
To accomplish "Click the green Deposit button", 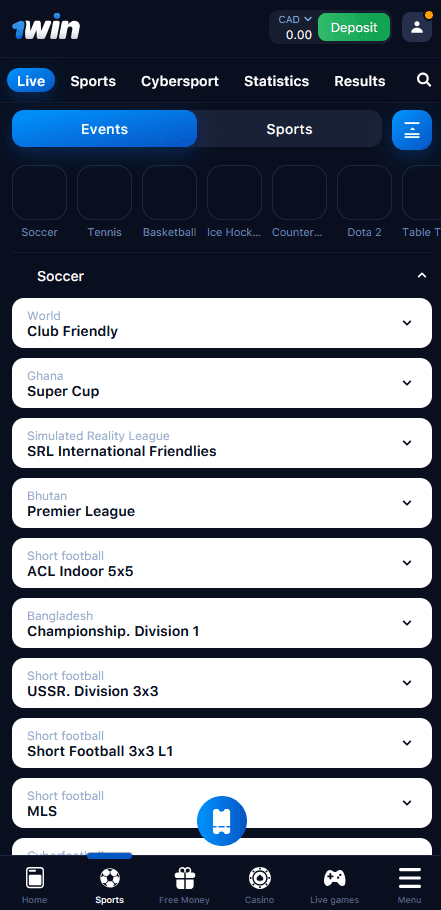I will [354, 27].
